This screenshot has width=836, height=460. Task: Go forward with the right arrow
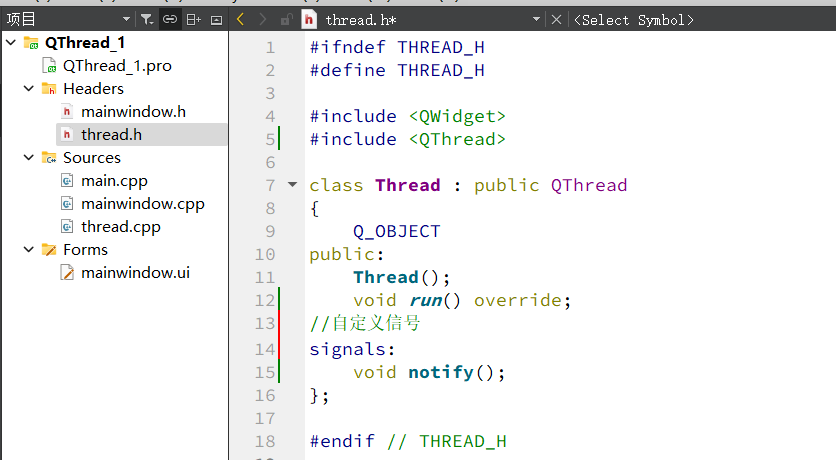[x=262, y=20]
